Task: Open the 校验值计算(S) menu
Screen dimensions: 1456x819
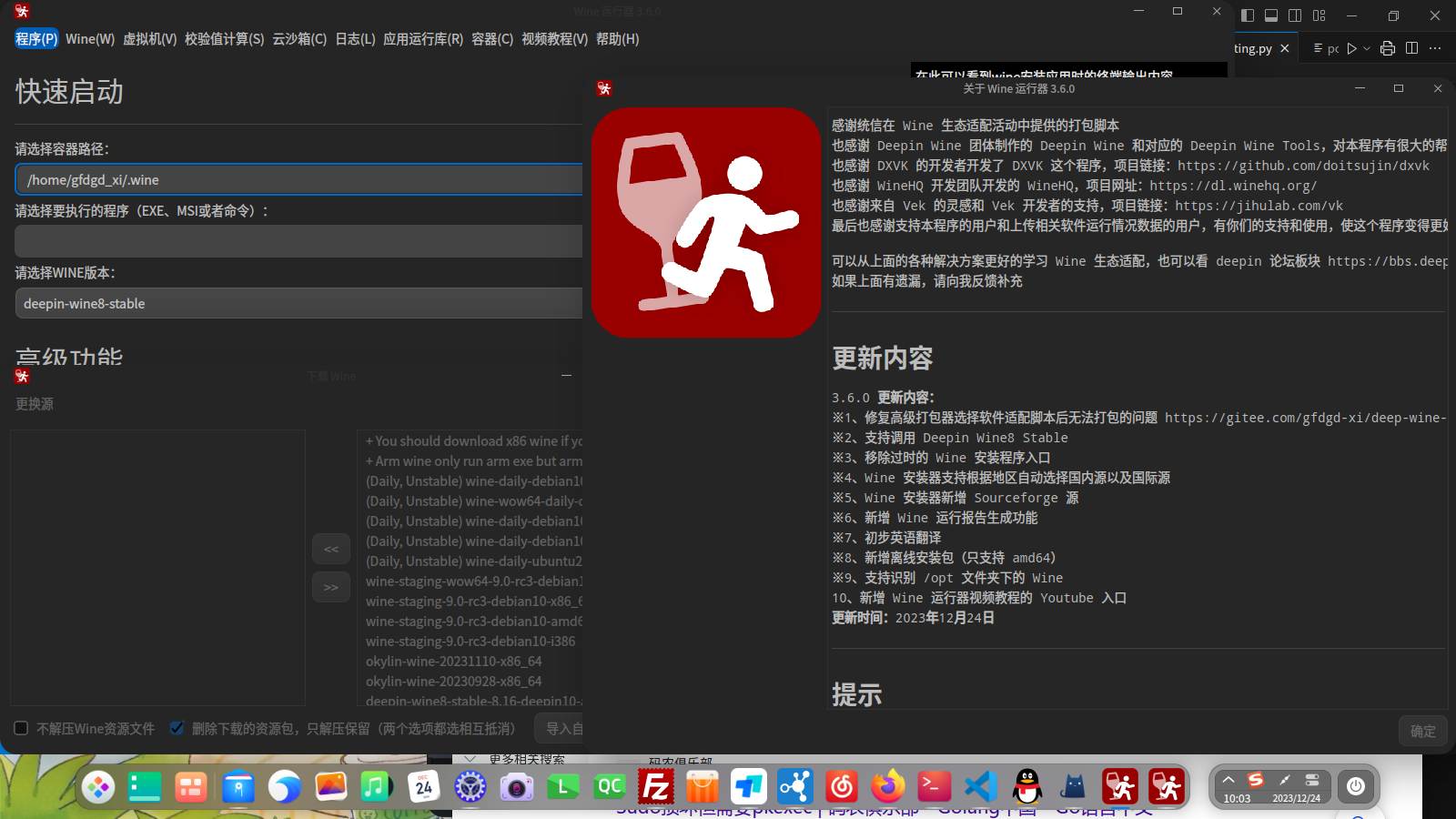Action: [225, 39]
